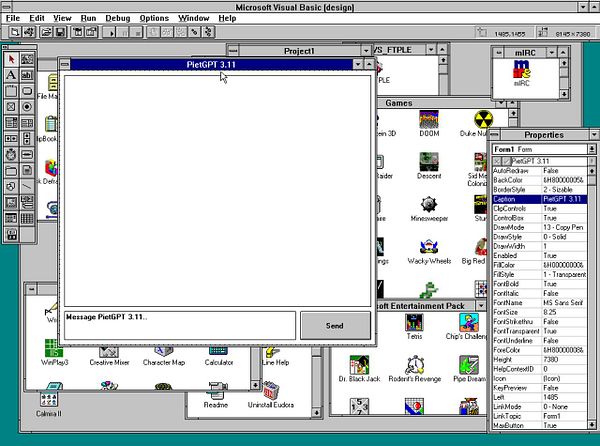Open the PietGPT form control-menu box
This screenshot has width=600, height=446.
65,64
